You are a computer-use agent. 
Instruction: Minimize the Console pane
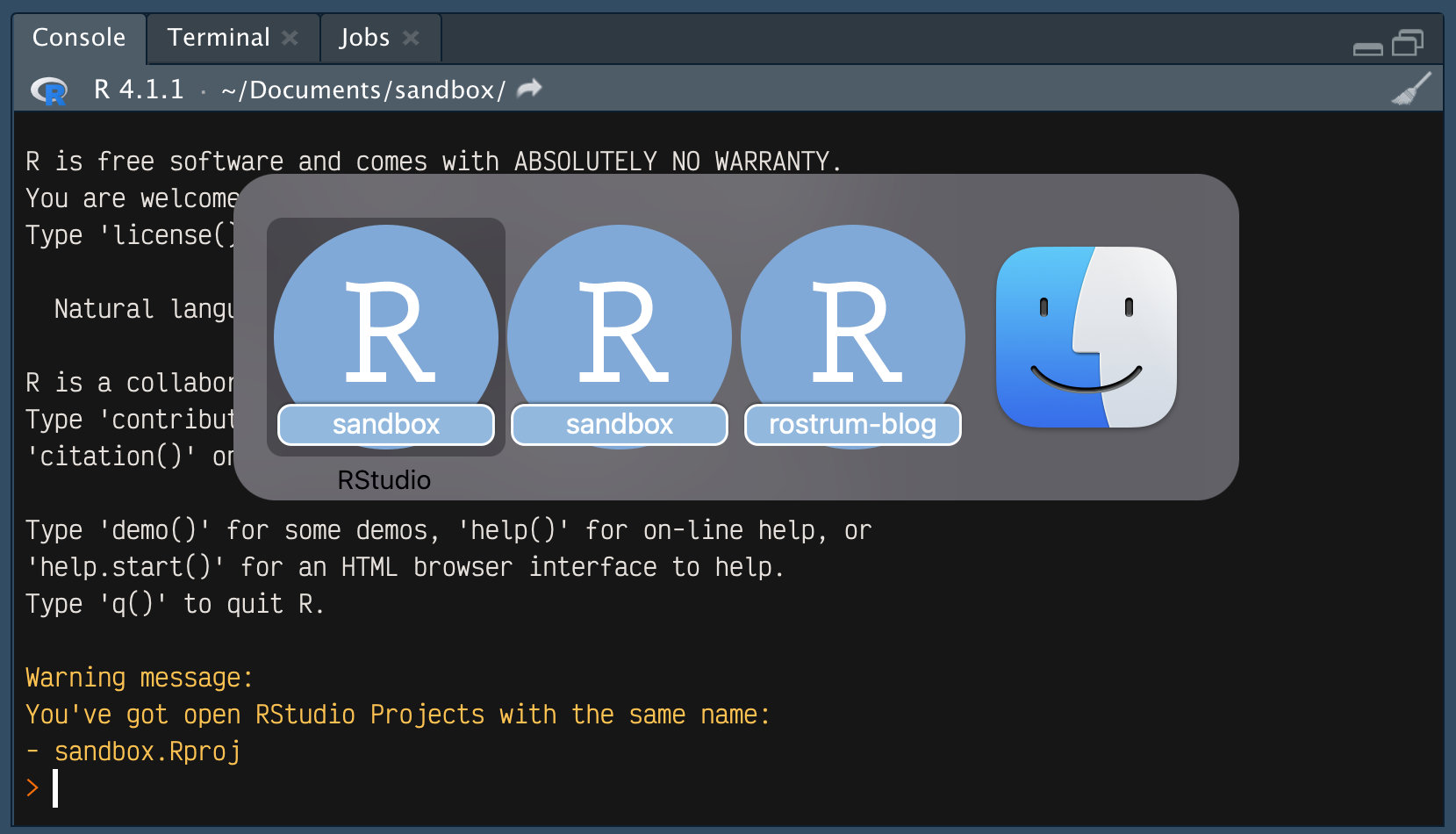click(x=1366, y=48)
